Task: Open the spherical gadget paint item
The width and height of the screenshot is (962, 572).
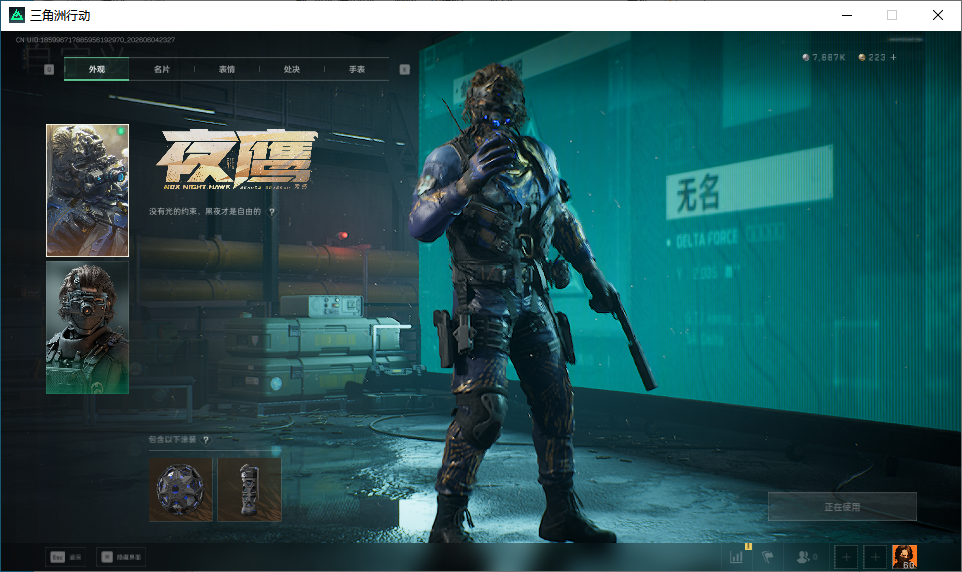Action: [x=181, y=490]
